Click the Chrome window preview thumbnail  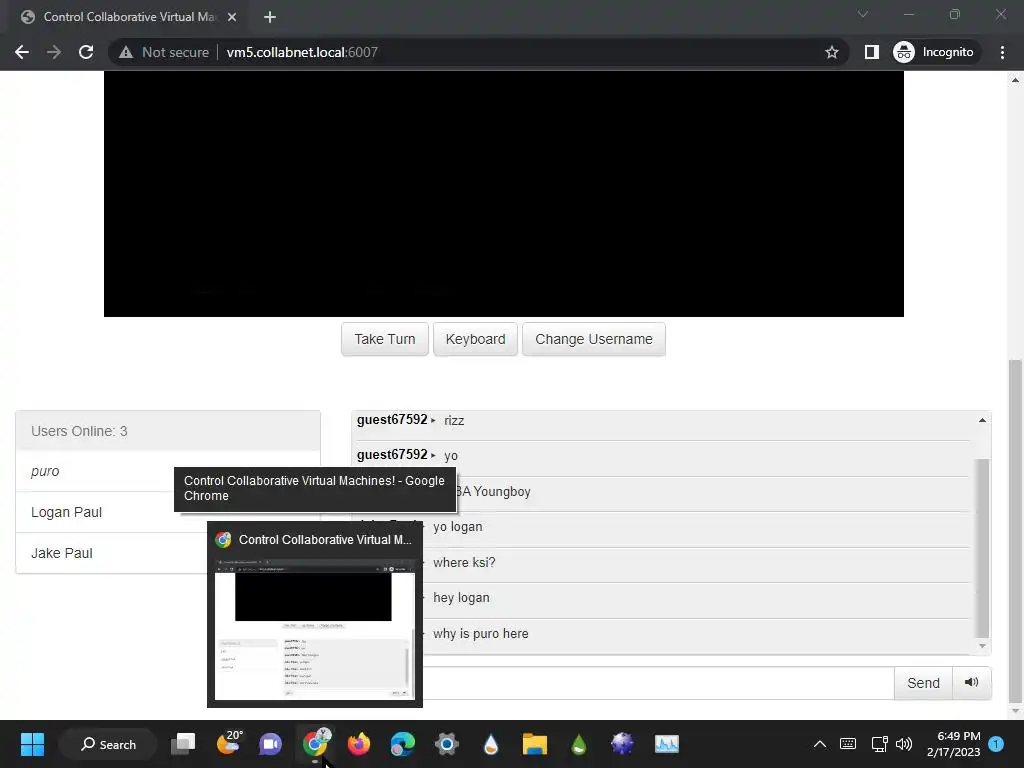click(x=315, y=630)
